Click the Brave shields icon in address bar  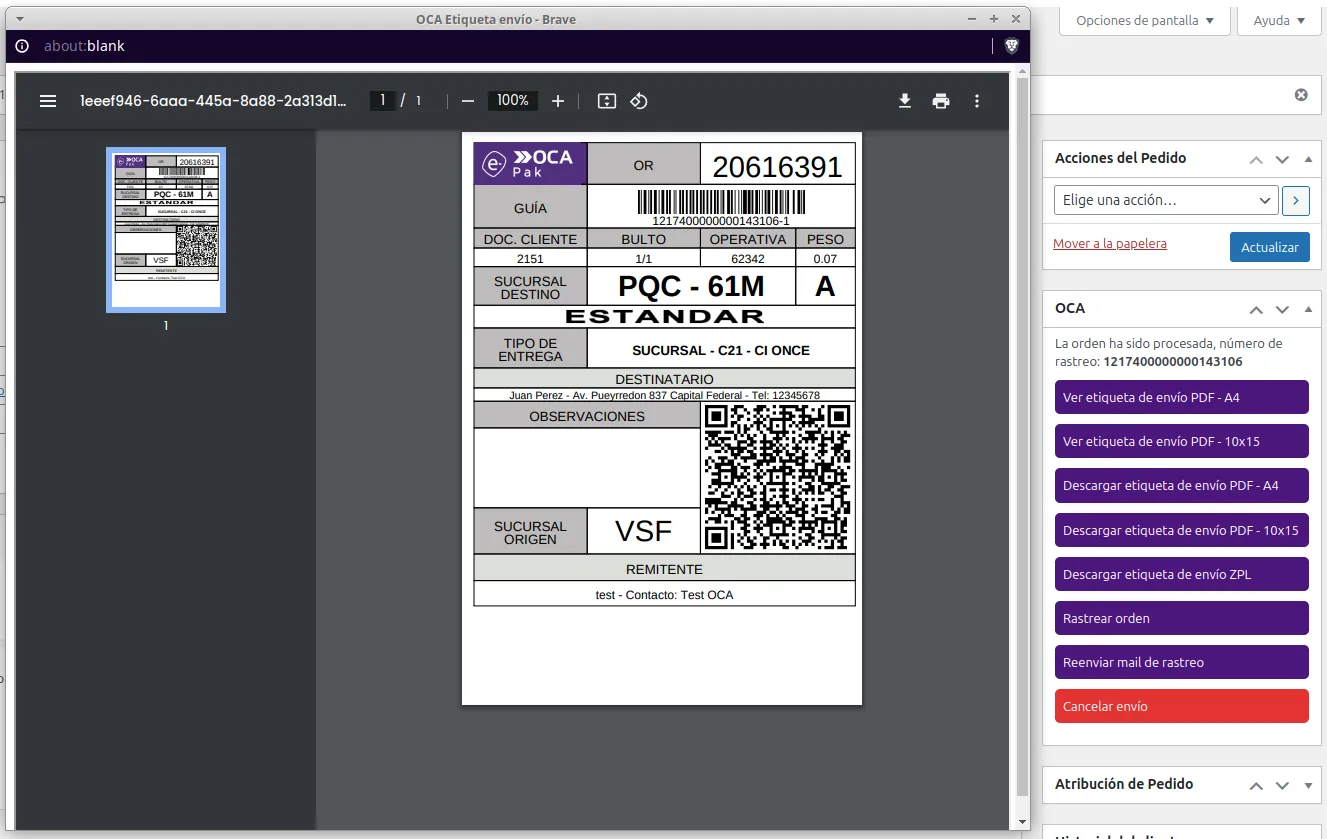tap(1011, 46)
